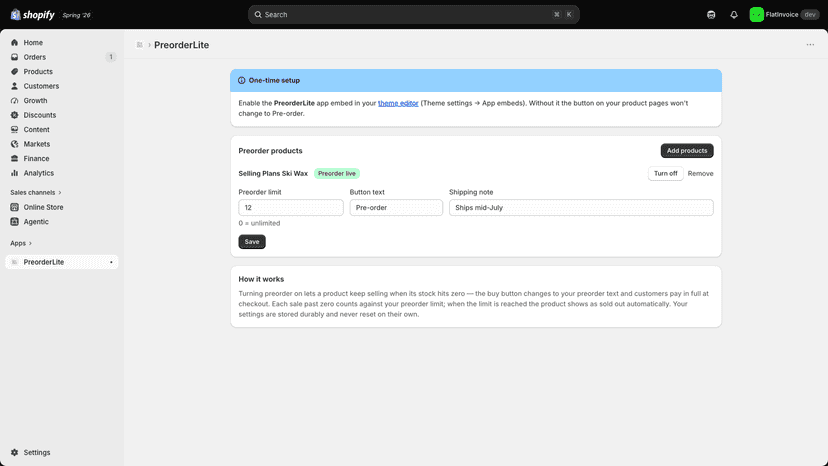Click the dev badge in top bar
Screen dimensions: 828x466
click(810, 15)
